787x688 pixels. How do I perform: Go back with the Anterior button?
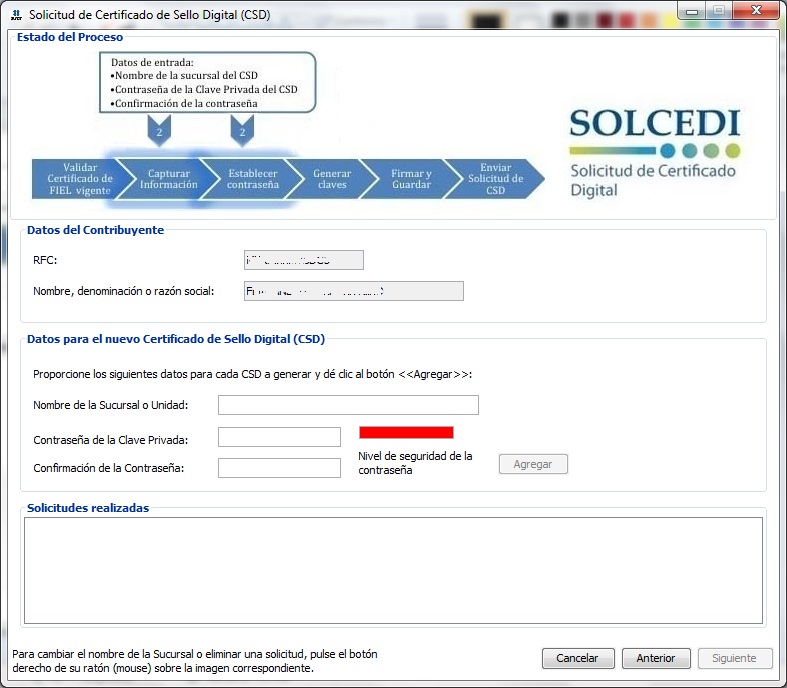point(656,658)
